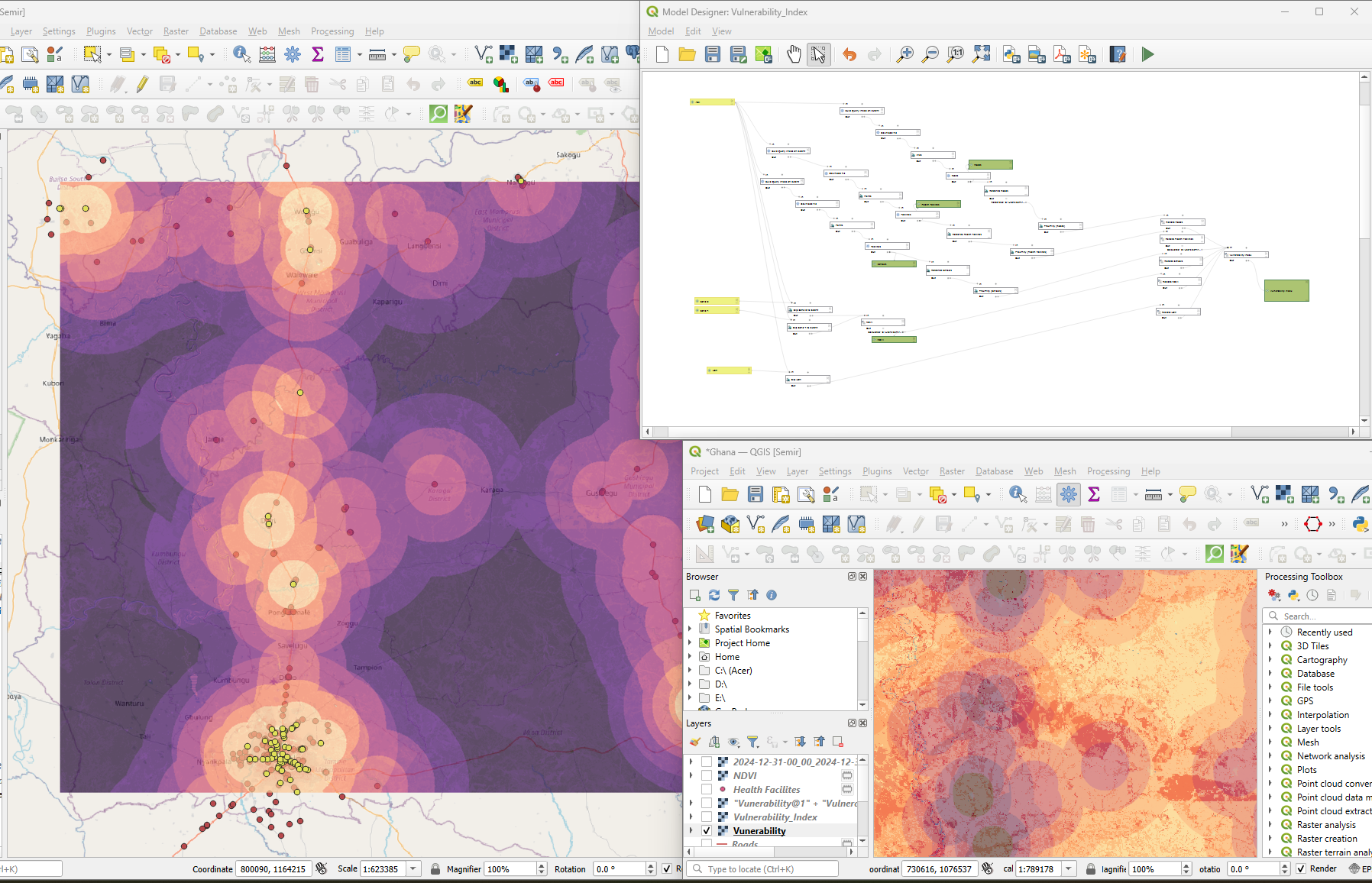Click New Model icon in Model Designer
Viewport: 1372px width, 883px height.
[662, 54]
